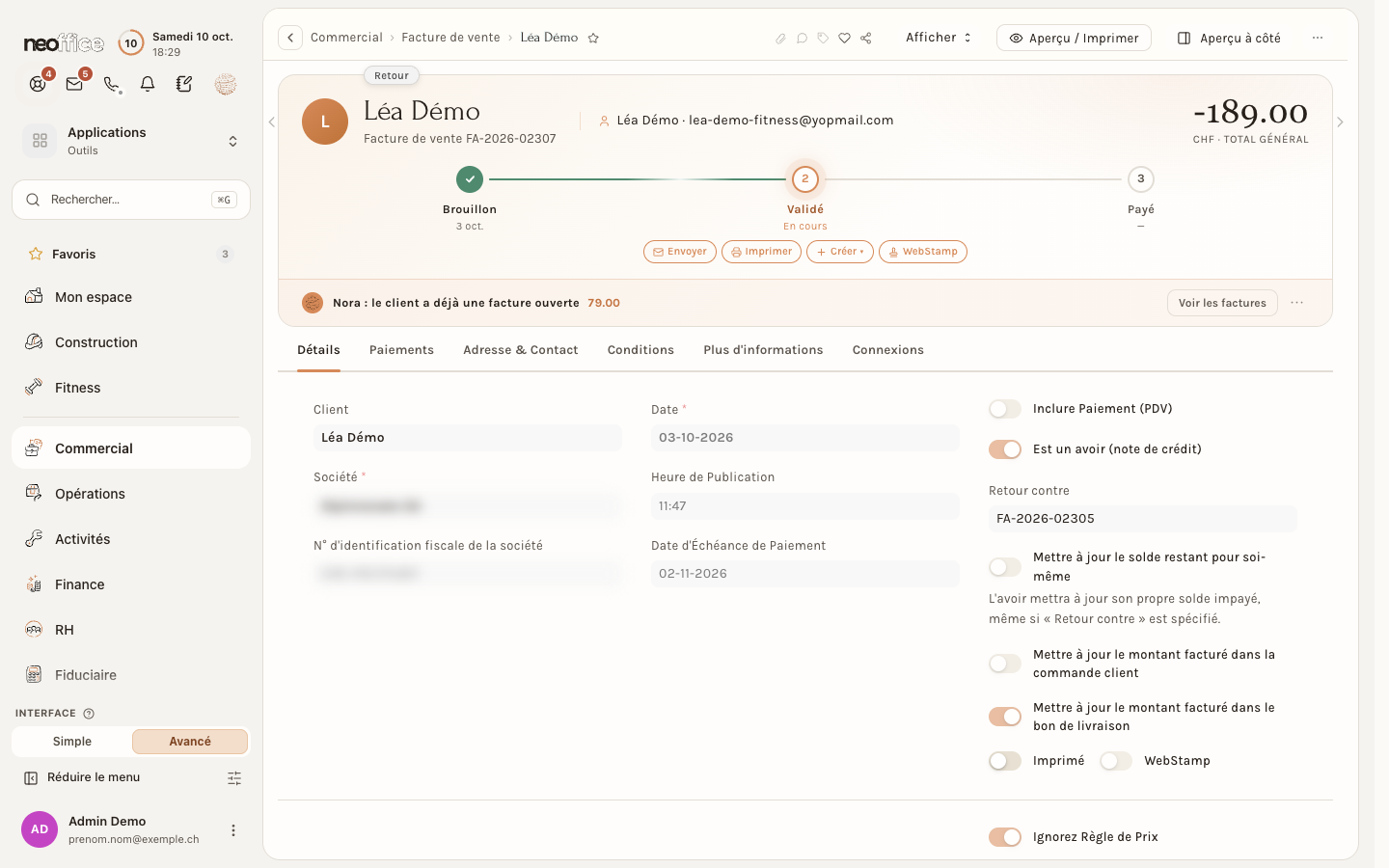Click the heart like icon
This screenshot has height=868, width=1389.
pyautogui.click(x=844, y=39)
